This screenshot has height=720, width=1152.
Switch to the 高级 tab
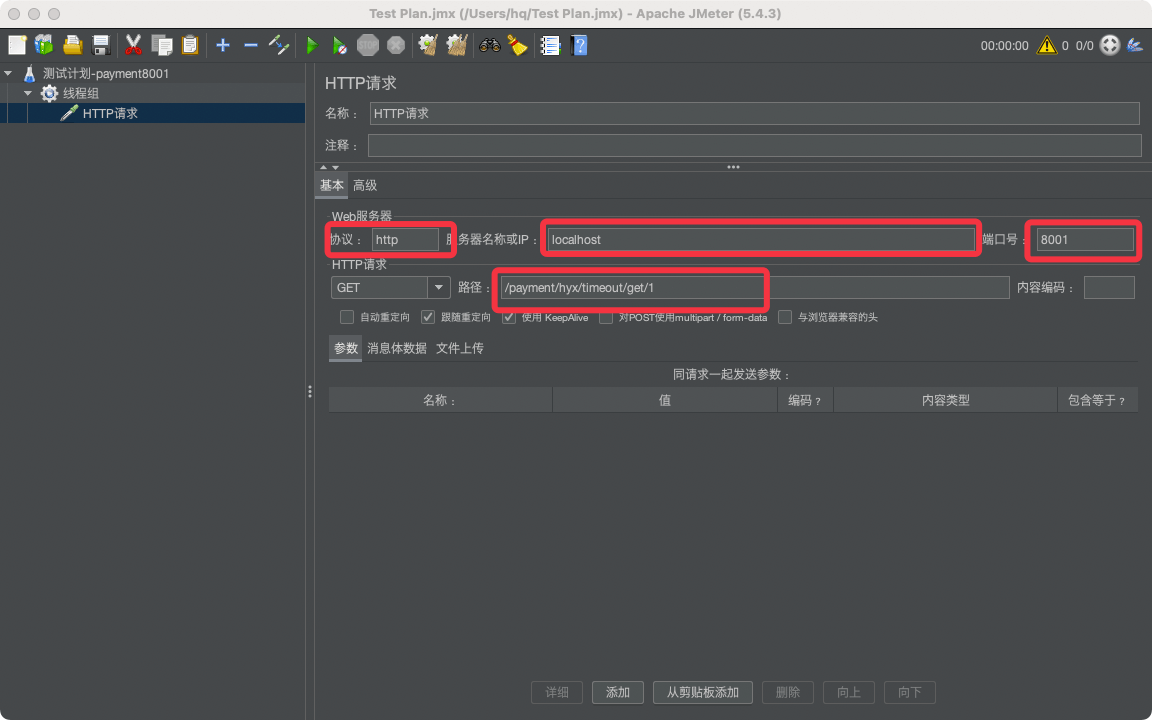coord(365,185)
